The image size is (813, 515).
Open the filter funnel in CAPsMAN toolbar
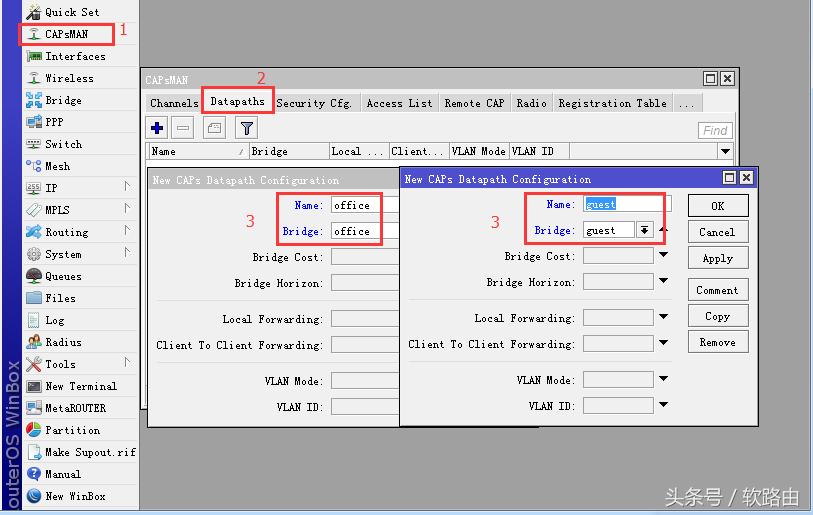(247, 128)
